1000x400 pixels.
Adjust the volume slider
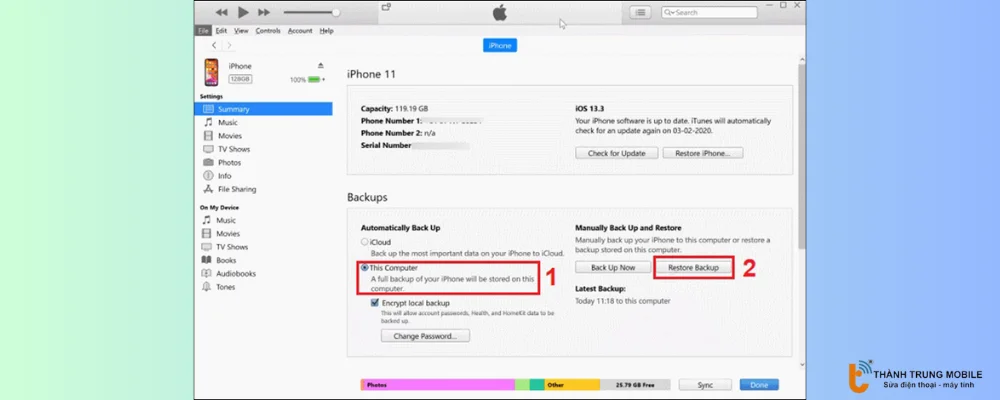(x=312, y=12)
